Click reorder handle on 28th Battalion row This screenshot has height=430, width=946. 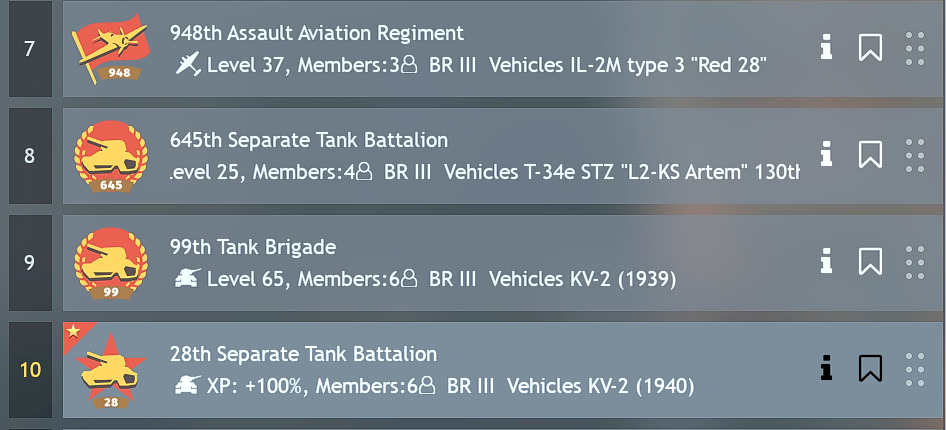pos(915,369)
